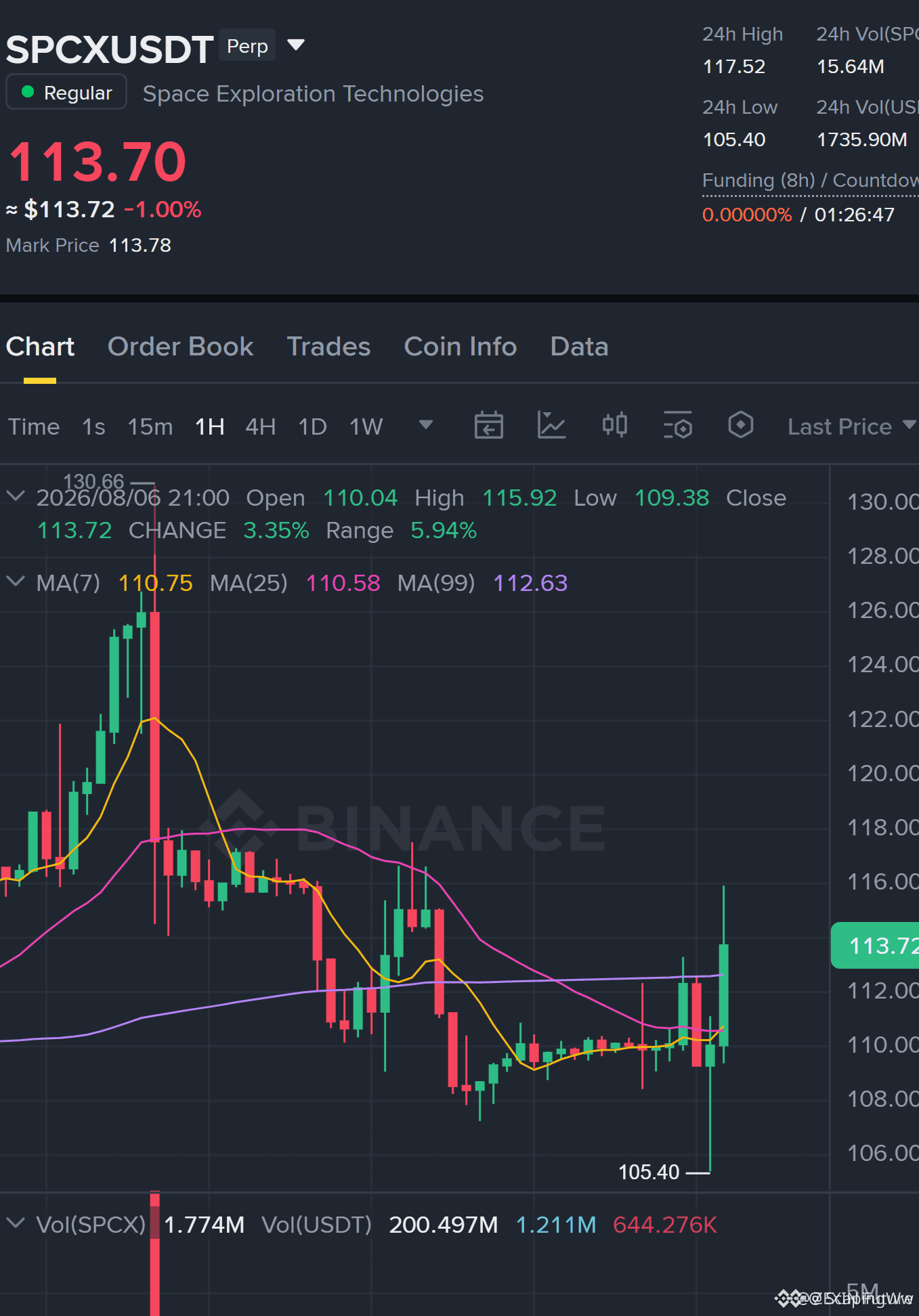919x1316 pixels.
Task: Click the 24h High value 117.52
Action: coord(734,66)
